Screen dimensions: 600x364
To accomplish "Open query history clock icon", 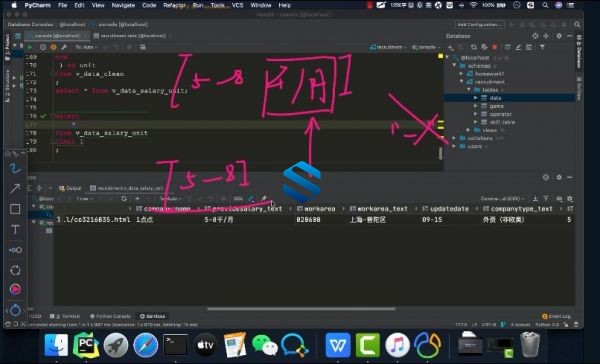I will click(43, 47).
